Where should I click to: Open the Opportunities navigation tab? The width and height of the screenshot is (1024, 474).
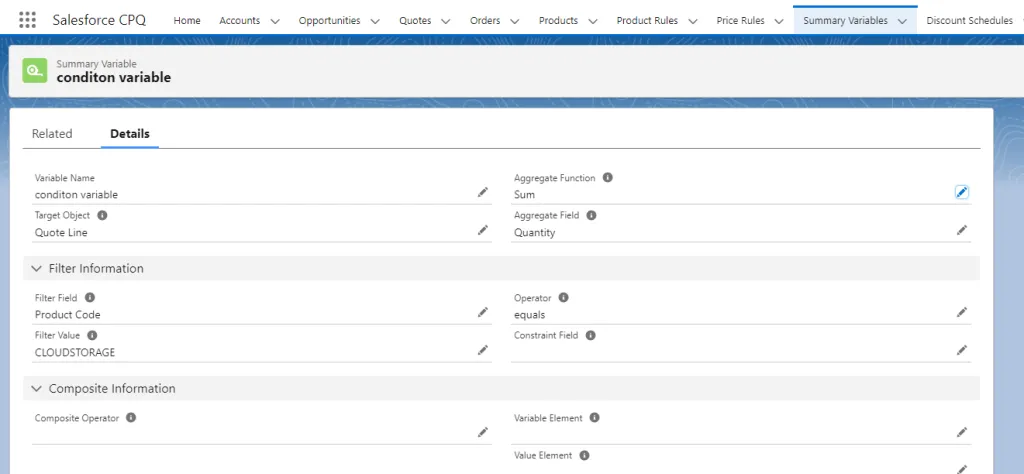point(329,20)
